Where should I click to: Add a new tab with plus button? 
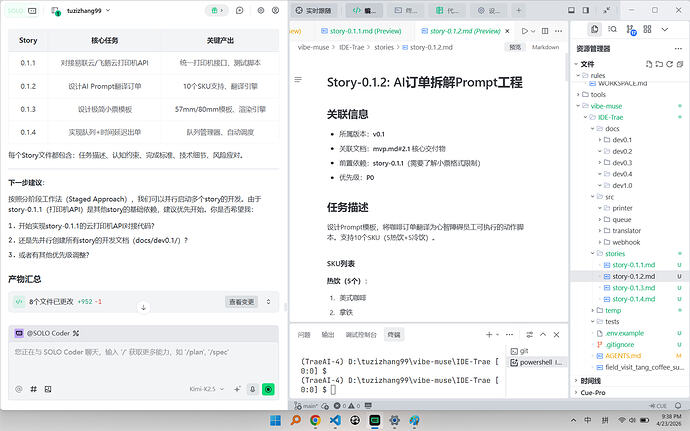tap(518, 10)
